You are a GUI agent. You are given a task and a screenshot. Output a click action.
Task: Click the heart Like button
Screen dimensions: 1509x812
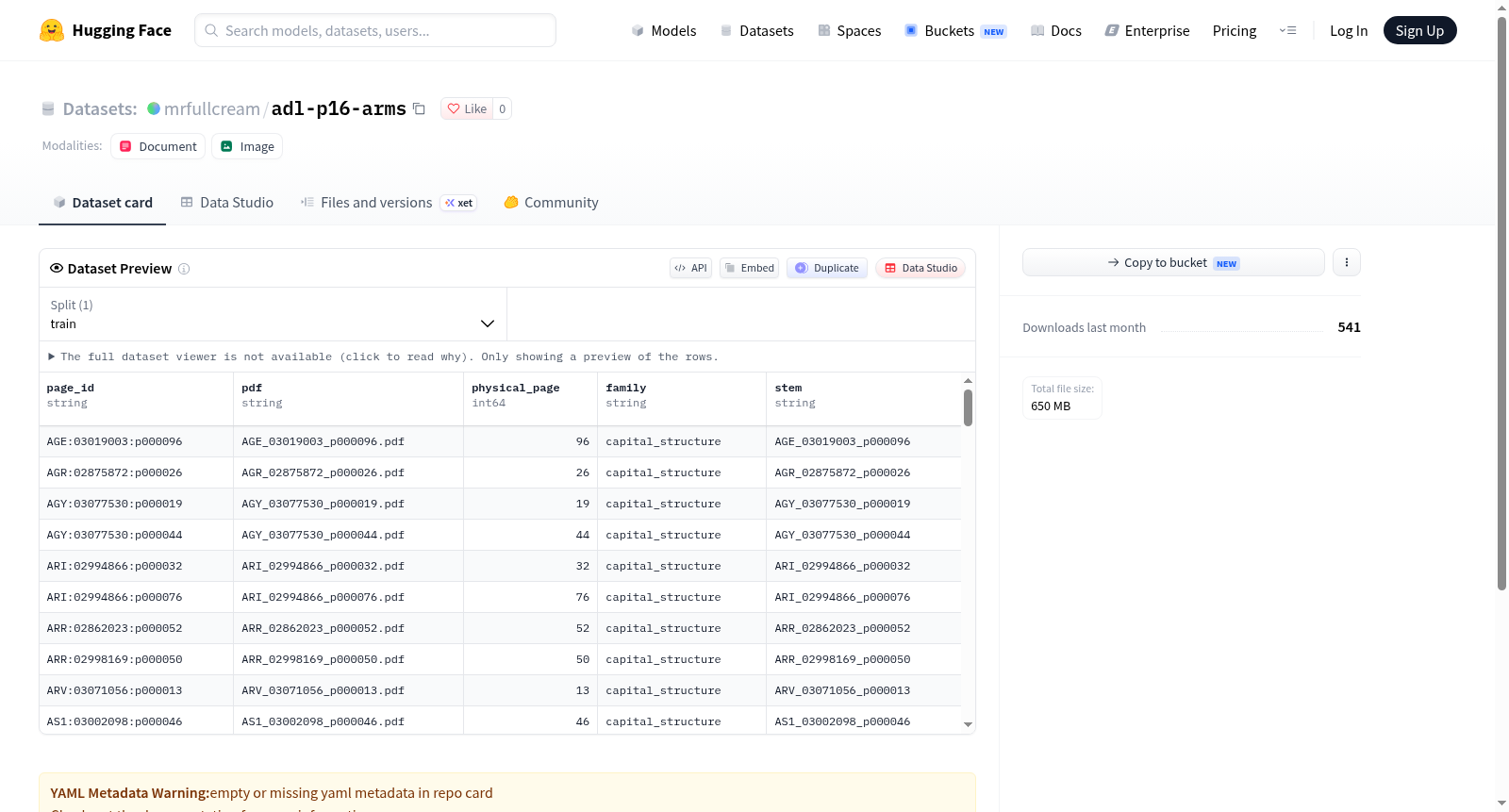pyautogui.click(x=467, y=108)
